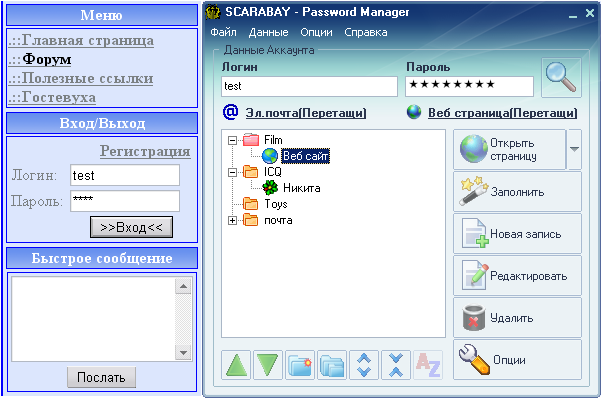Expand the почта folder node

[x=232, y=220]
